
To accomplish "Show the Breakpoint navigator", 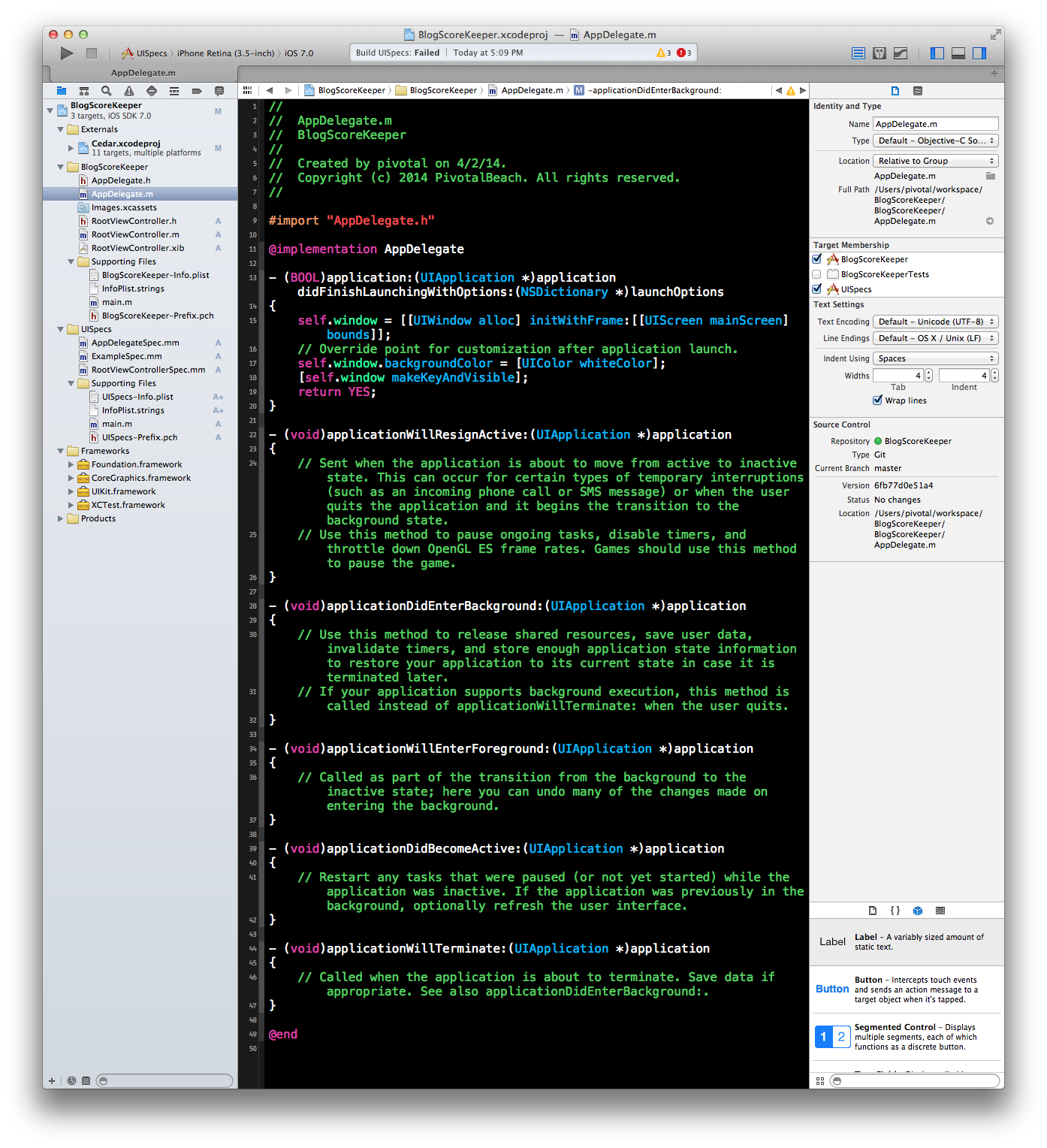I will [197, 91].
